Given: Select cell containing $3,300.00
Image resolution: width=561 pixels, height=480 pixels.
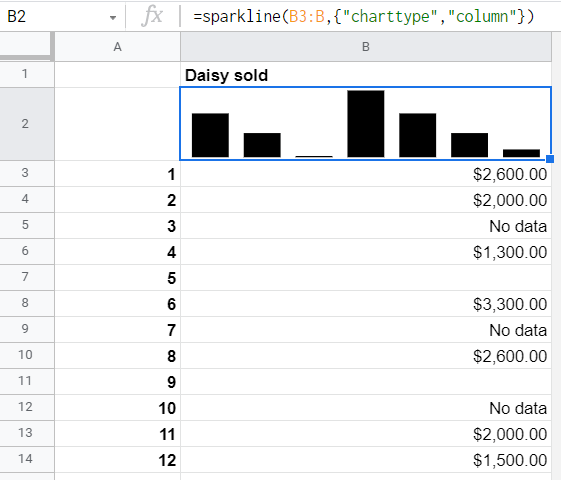Looking at the screenshot, I should point(366,303).
